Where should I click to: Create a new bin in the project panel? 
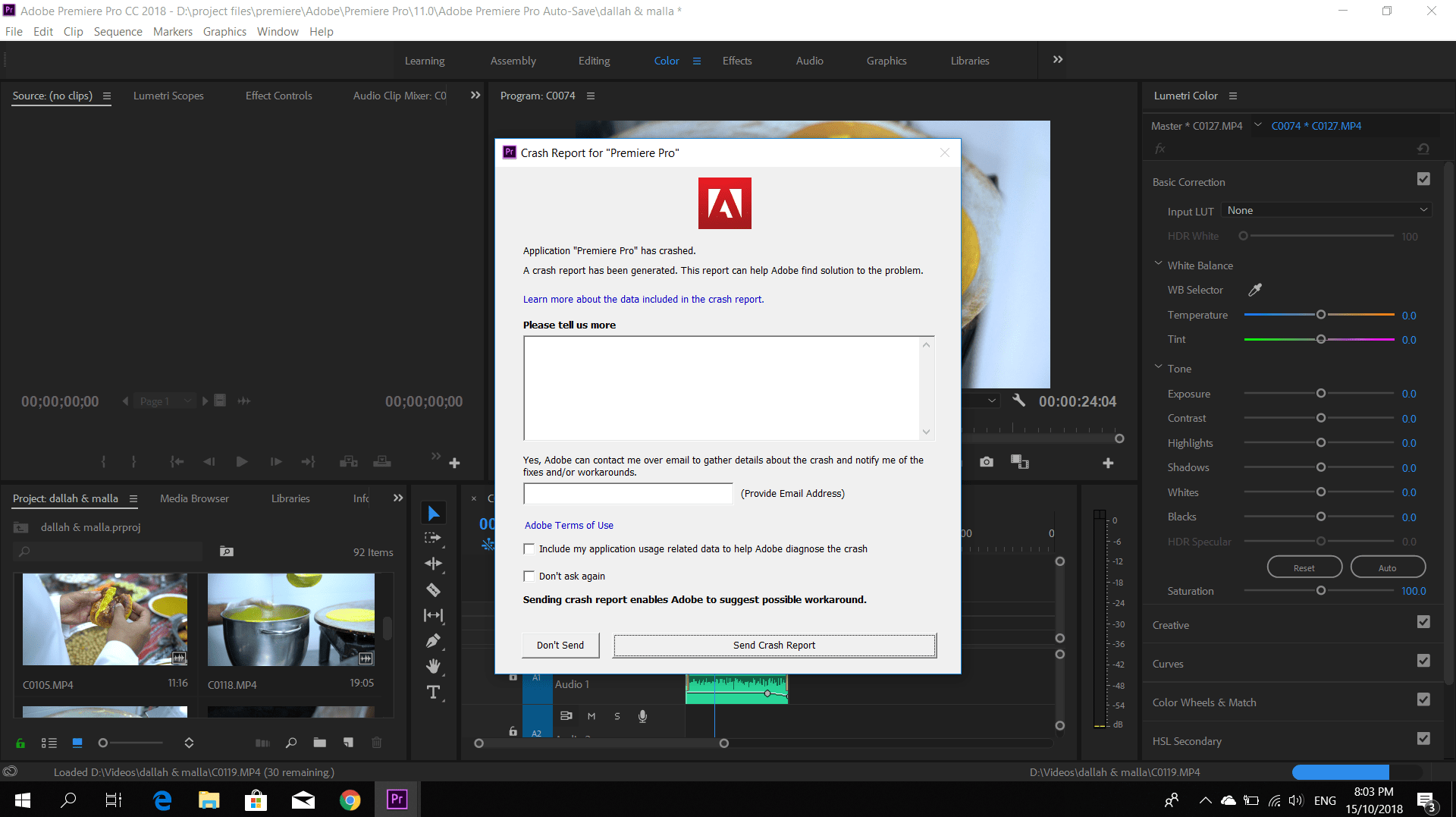coord(319,743)
